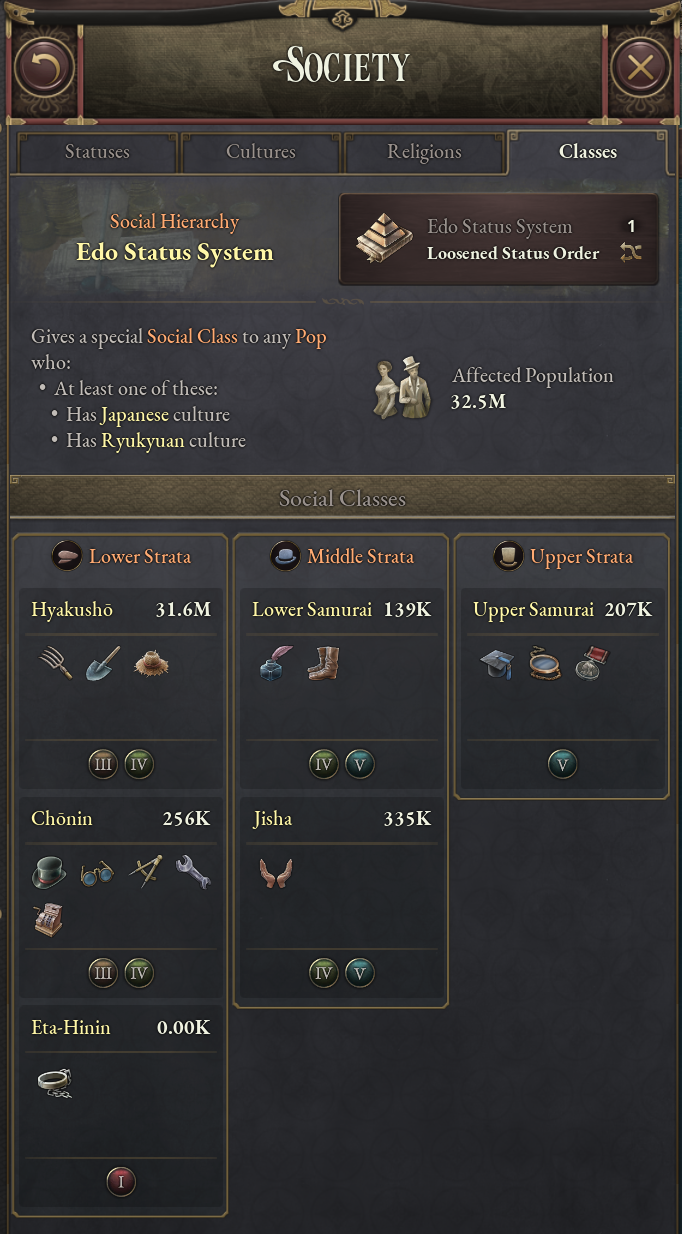
Task: Click the pyramid law icon
Action: 383,238
